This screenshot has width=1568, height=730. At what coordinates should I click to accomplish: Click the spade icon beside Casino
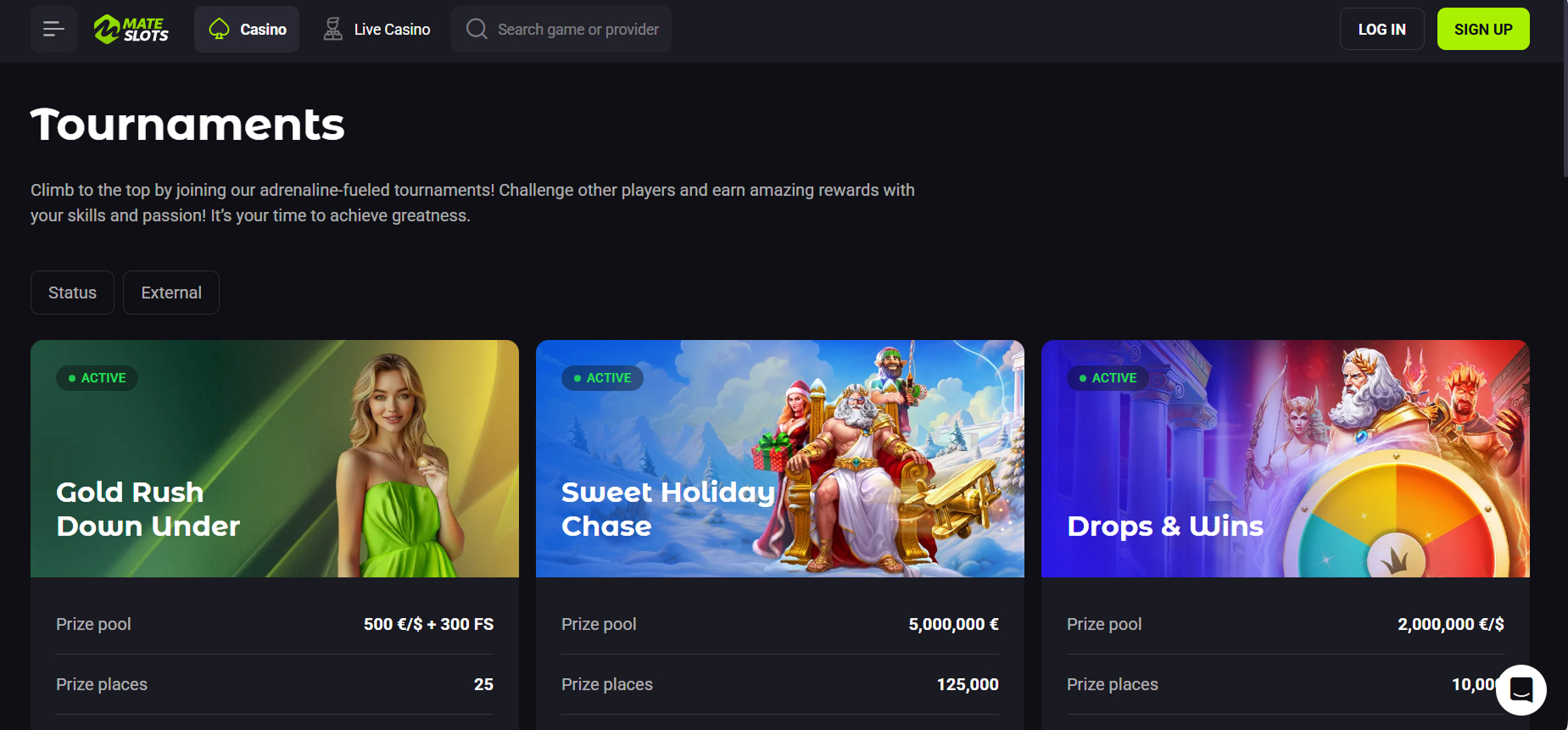pyautogui.click(x=219, y=29)
